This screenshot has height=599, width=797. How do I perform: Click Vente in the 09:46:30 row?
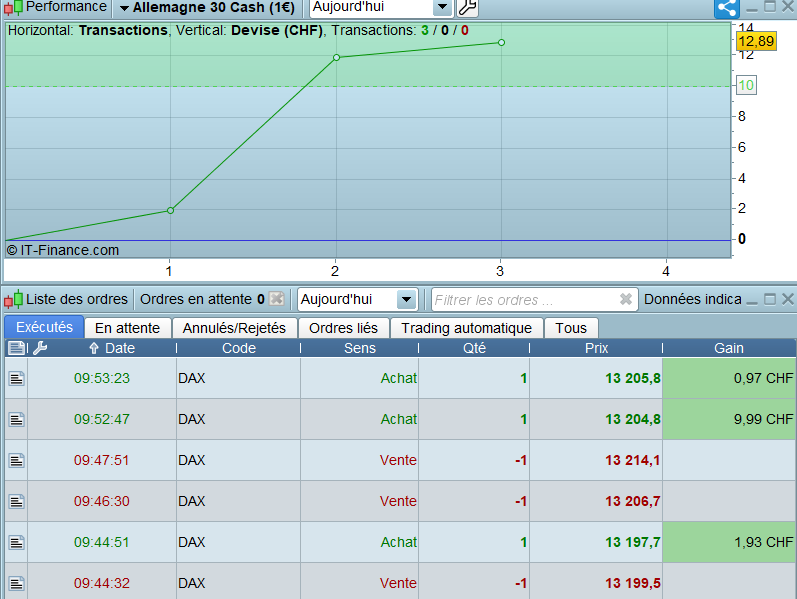[398, 501]
